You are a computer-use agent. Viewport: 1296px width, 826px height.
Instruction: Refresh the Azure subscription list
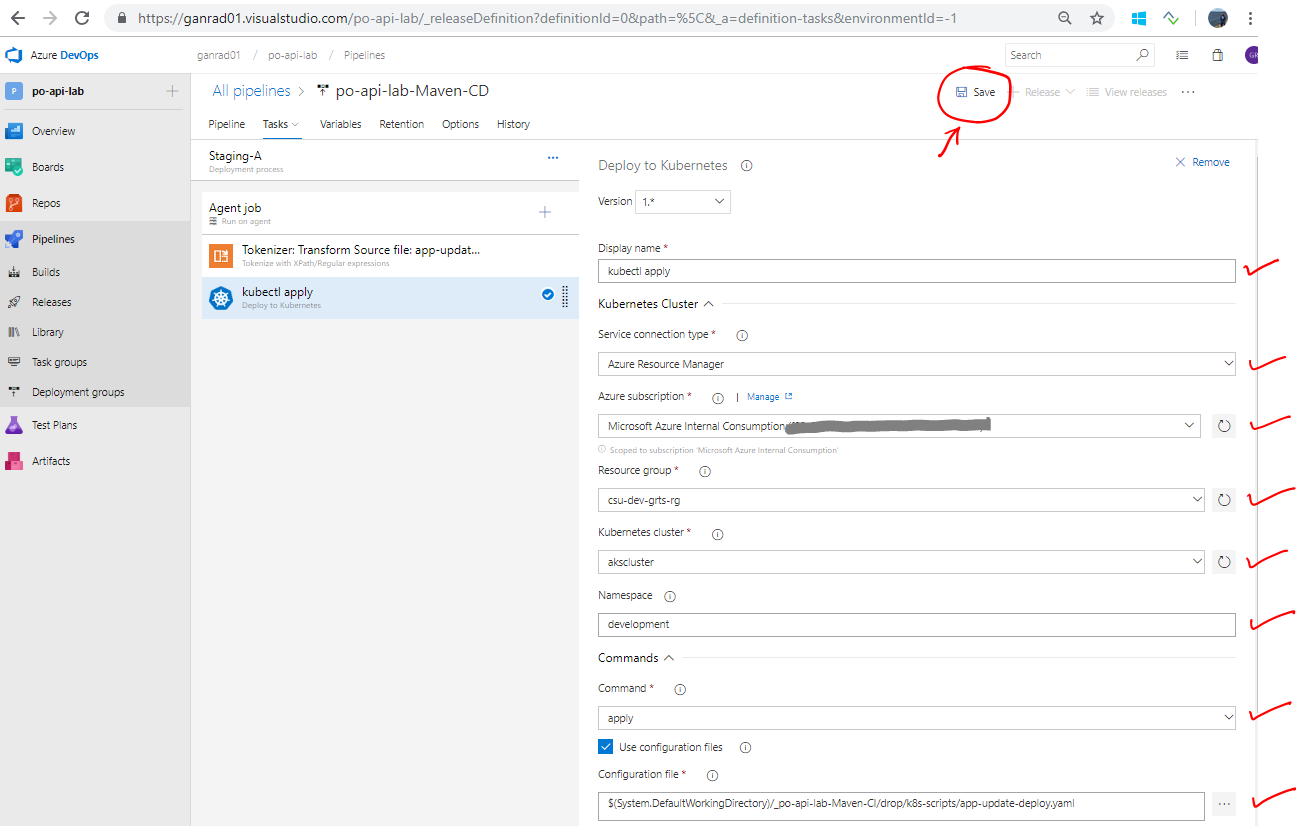1224,426
